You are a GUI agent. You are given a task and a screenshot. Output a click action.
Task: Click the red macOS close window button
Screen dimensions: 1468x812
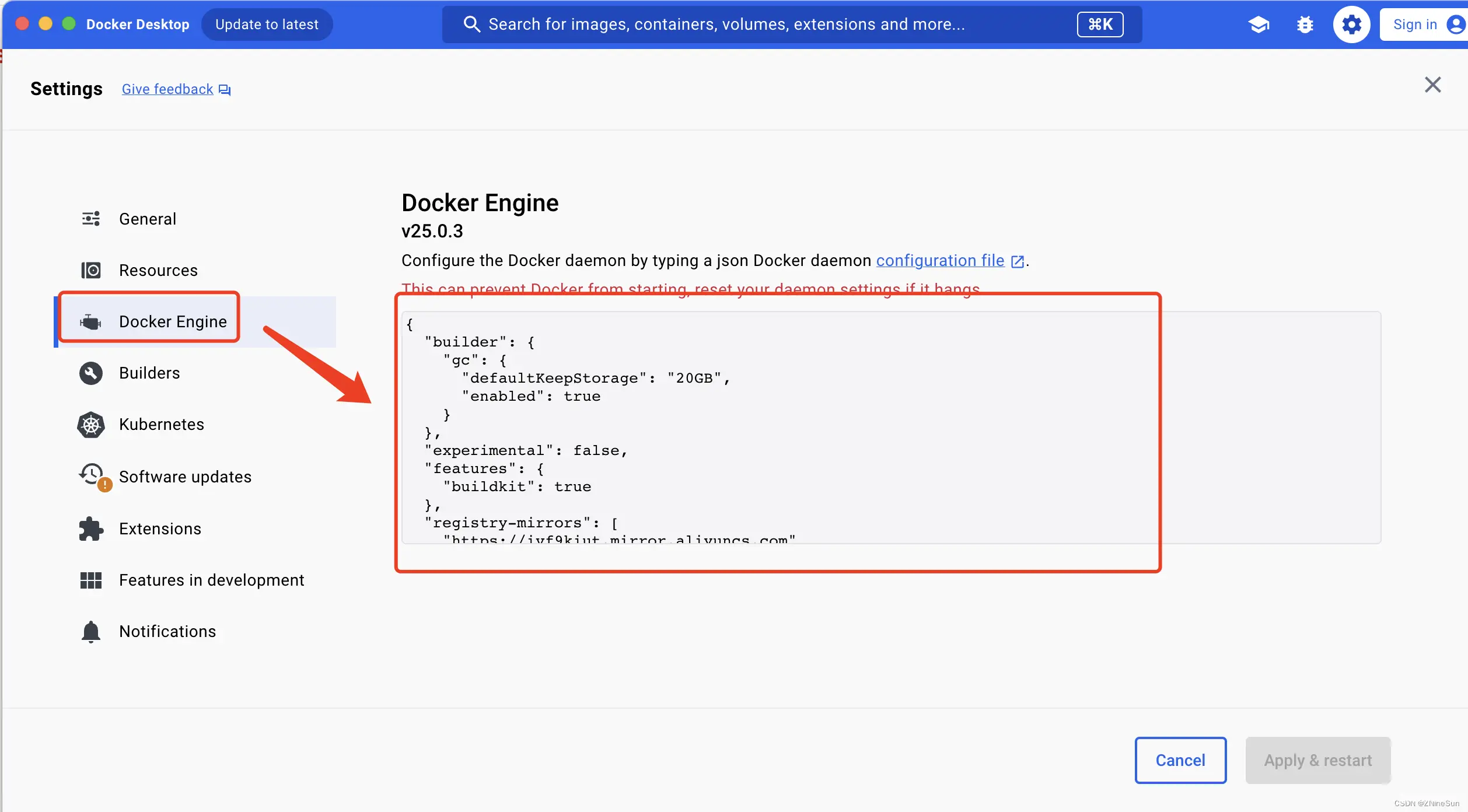(22, 24)
